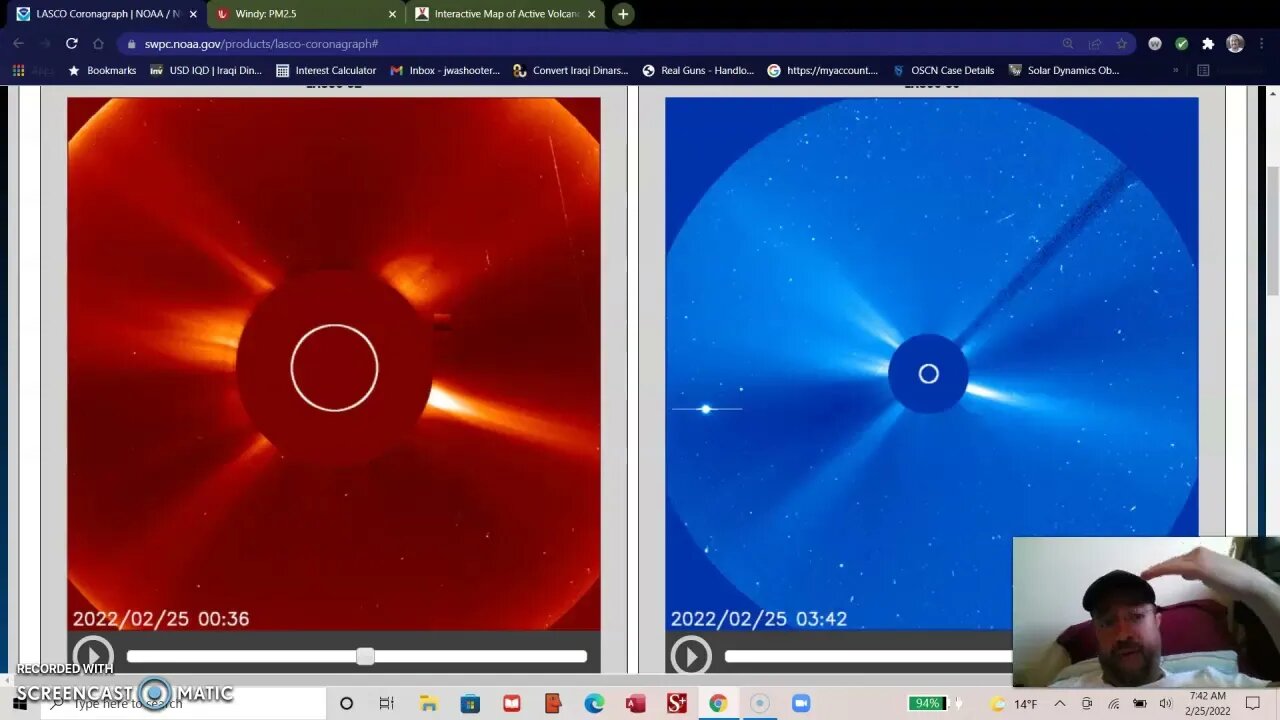
Task: Switch to the Windy: PM2.5 tab
Action: point(305,14)
